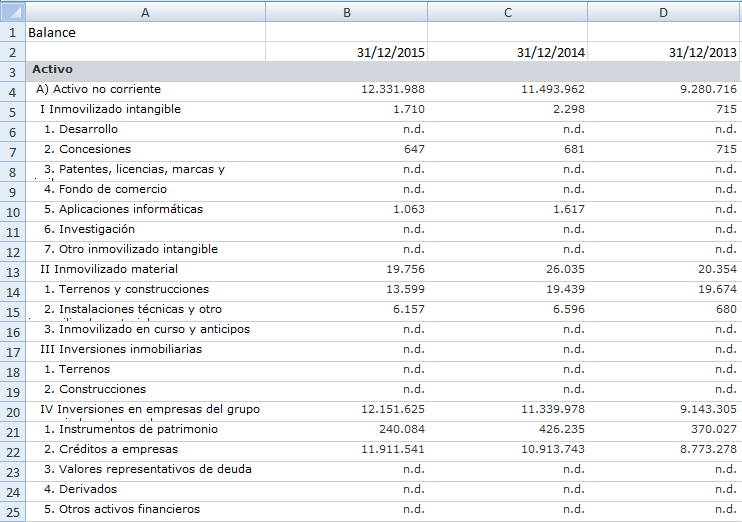Select column C header

pos(507,11)
